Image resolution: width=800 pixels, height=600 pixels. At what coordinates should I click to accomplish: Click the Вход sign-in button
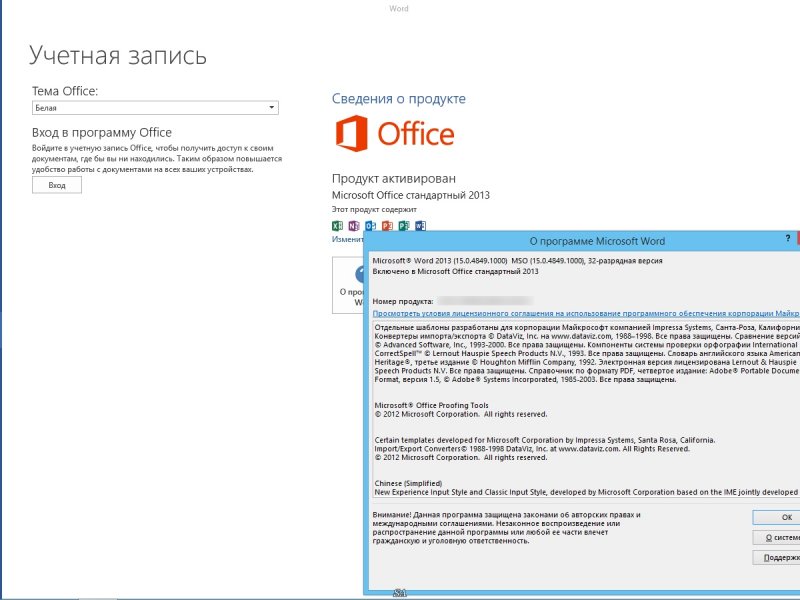click(x=57, y=185)
